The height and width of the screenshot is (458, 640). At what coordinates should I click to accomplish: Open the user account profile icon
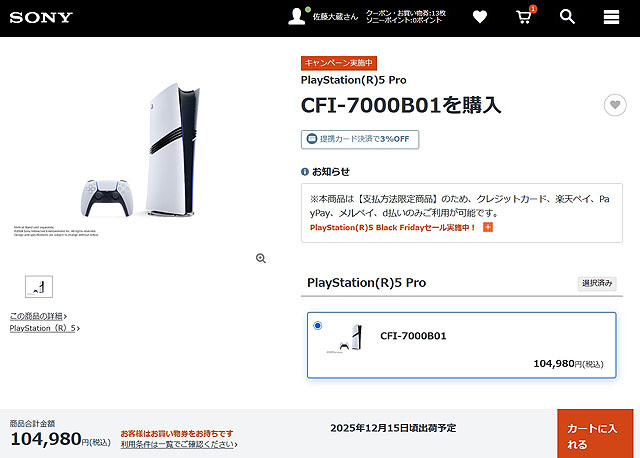pos(297,17)
